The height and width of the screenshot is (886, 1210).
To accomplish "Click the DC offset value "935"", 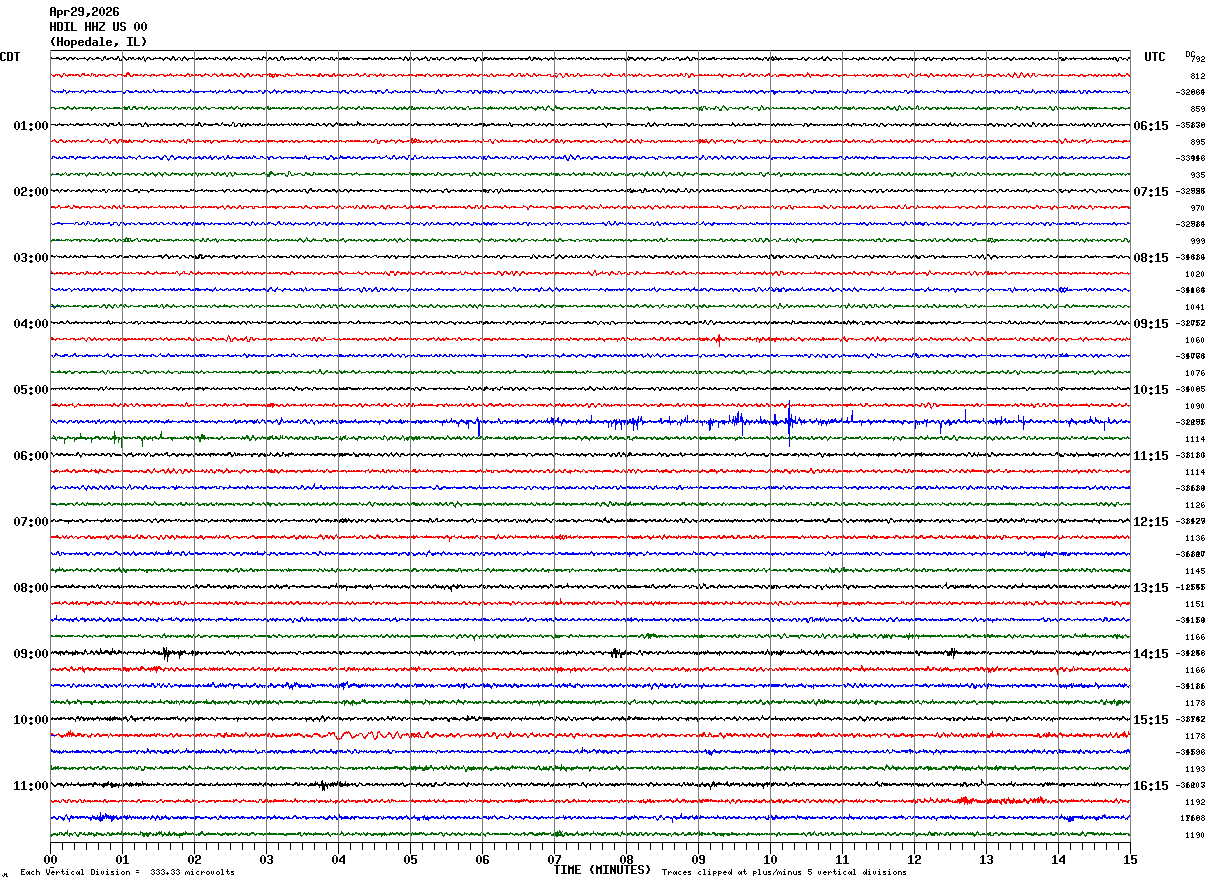I will [x=1197, y=175].
